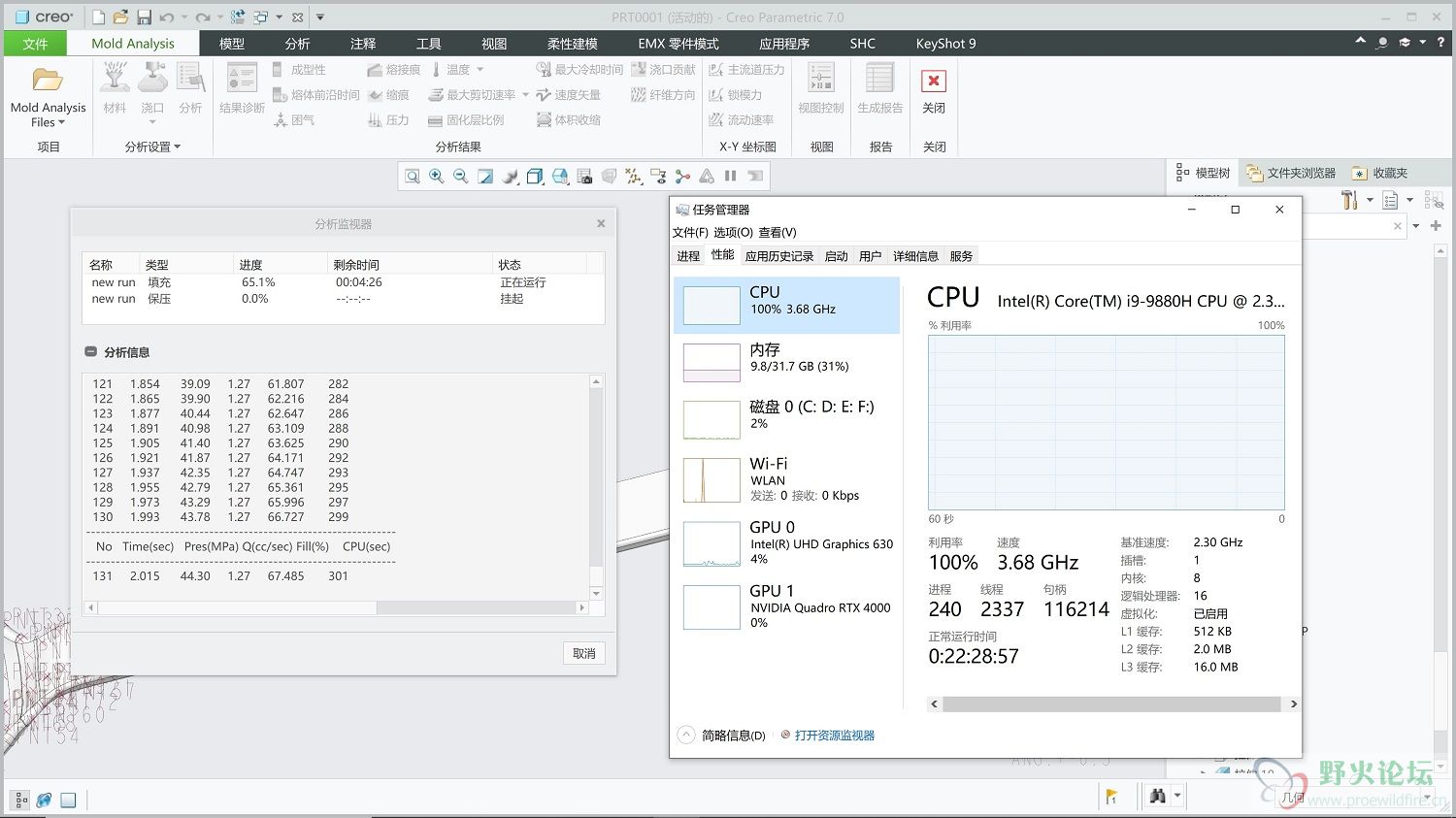The width and height of the screenshot is (1456, 818).
Task: Click the Undo arrow icon
Action: coord(167,17)
